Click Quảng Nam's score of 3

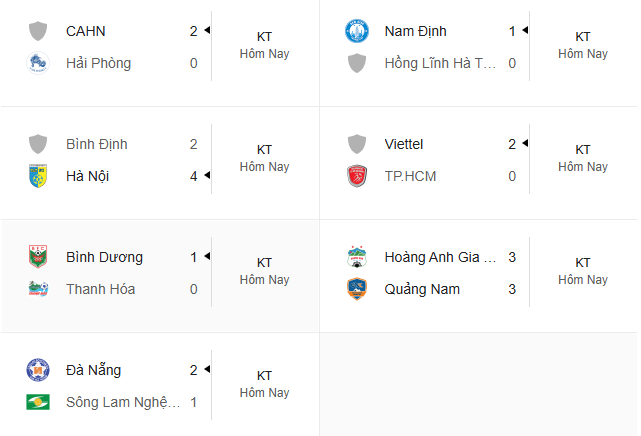point(512,289)
